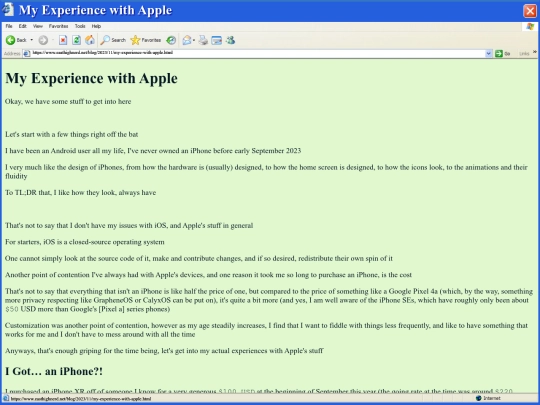Viewport: 540px width, 405px height.
Task: Refresh the page with the green arrows icon
Action: (x=76, y=40)
